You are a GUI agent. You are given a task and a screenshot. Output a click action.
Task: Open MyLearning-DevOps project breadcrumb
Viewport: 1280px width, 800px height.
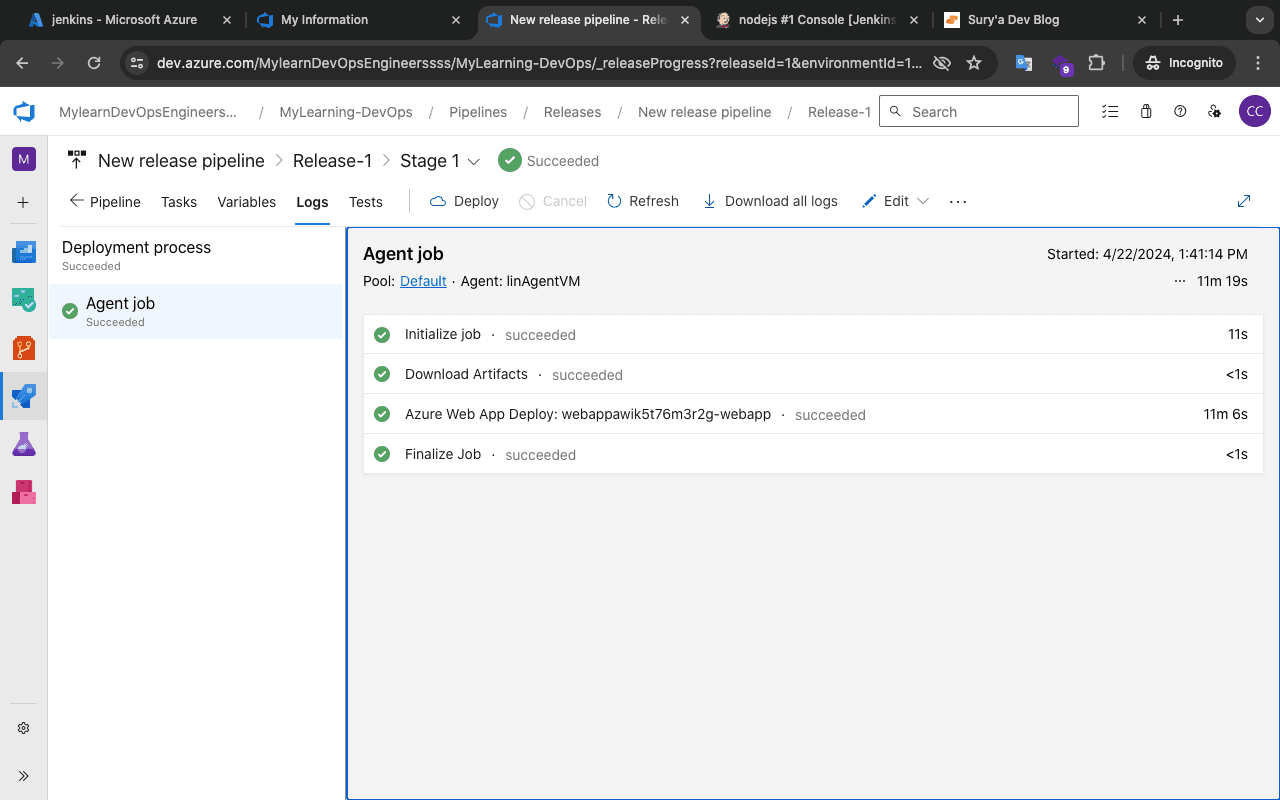point(346,112)
